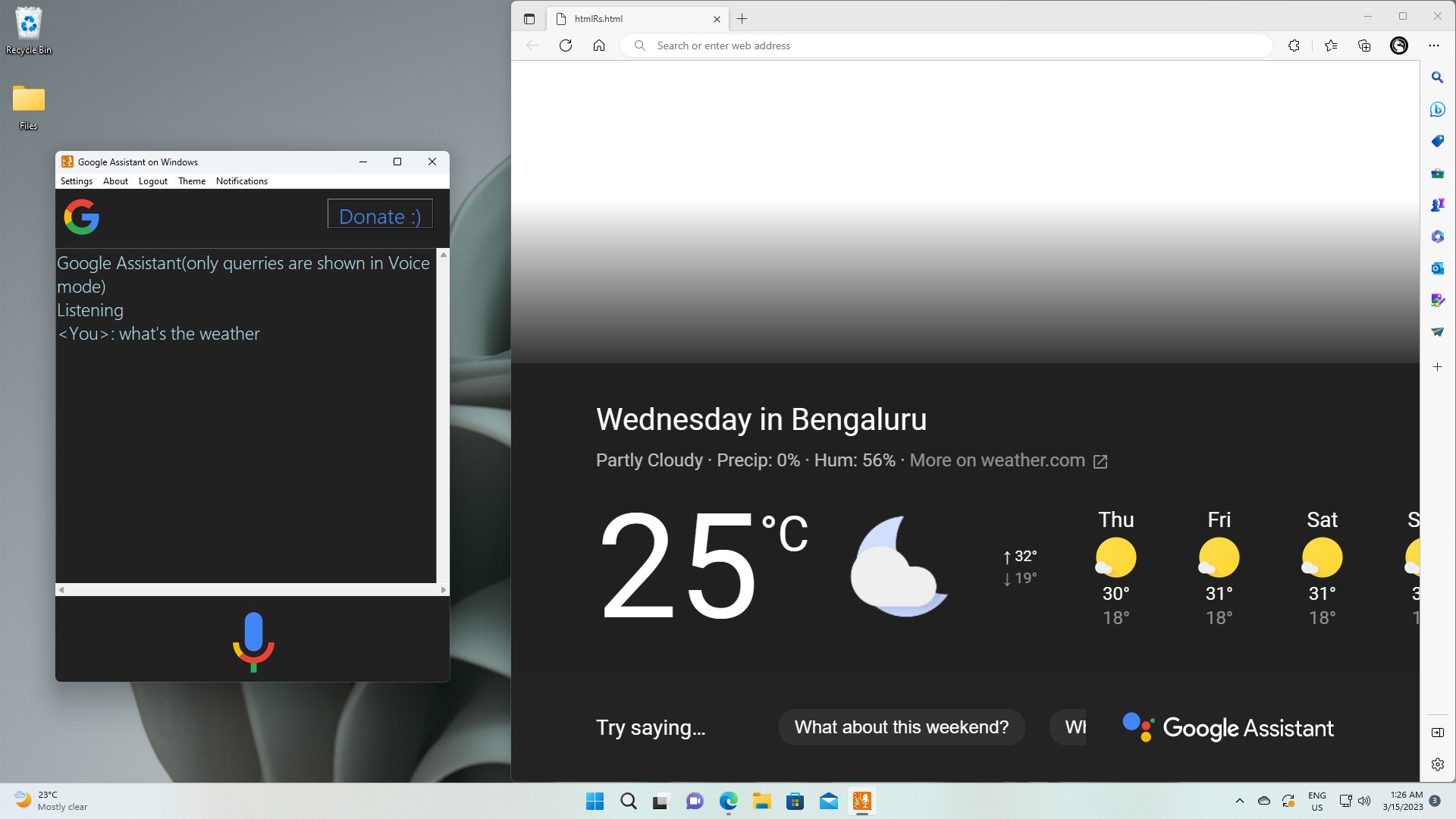
Task: Click Assistant chat scrollbar down arrow
Action: (443, 577)
